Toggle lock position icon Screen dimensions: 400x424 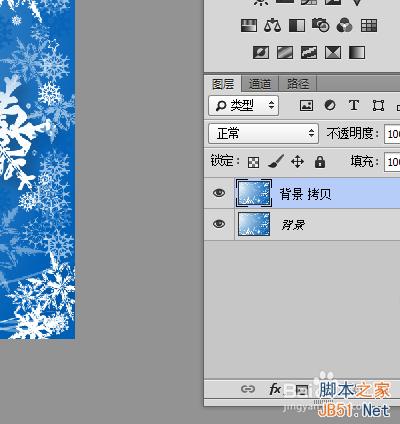pos(297,162)
